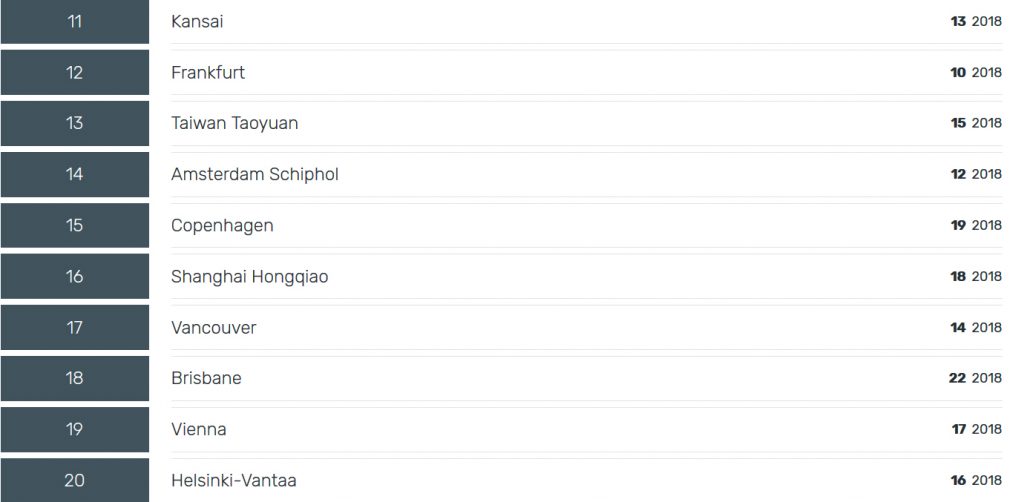Select the Taiwan Taoyuan airport name
The height and width of the screenshot is (502, 1024).
coord(234,123)
